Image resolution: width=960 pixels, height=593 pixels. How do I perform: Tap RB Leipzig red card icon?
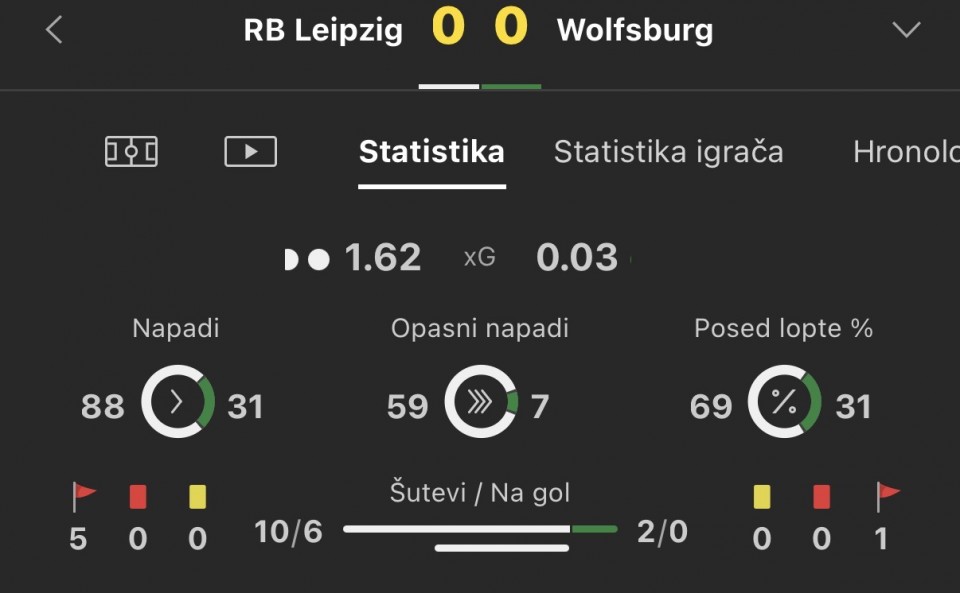[x=138, y=496]
